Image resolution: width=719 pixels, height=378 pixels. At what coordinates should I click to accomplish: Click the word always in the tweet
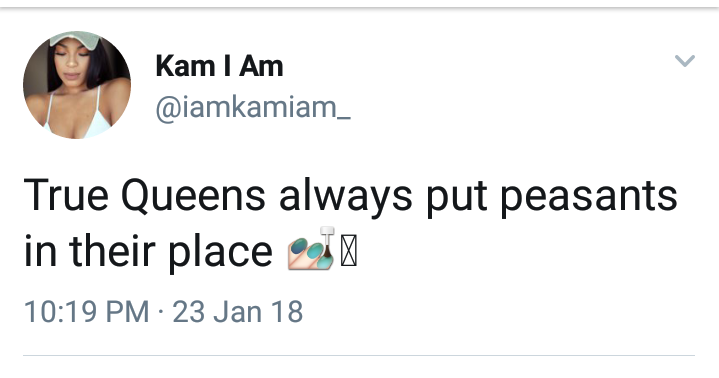point(345,197)
